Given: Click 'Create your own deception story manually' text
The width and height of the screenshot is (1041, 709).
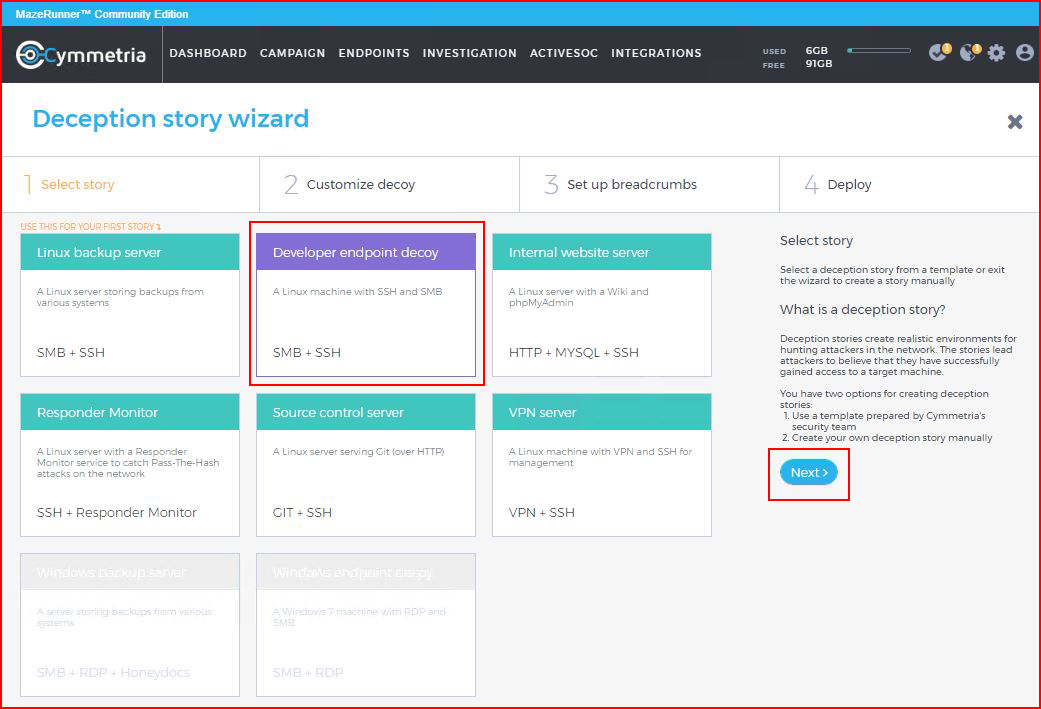Looking at the screenshot, I should pyautogui.click(x=892, y=438).
